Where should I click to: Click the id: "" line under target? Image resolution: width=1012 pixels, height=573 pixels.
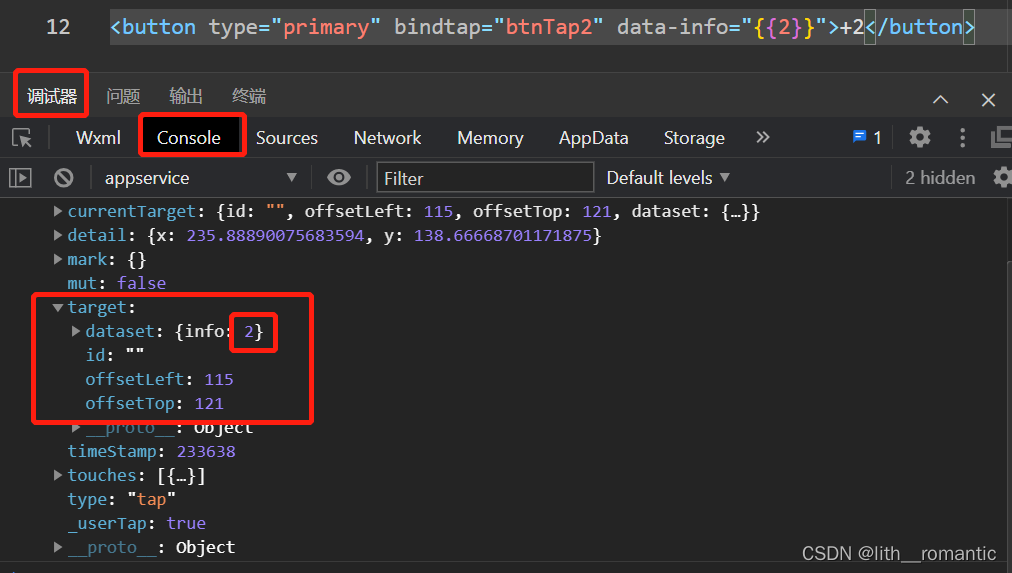(x=115, y=355)
